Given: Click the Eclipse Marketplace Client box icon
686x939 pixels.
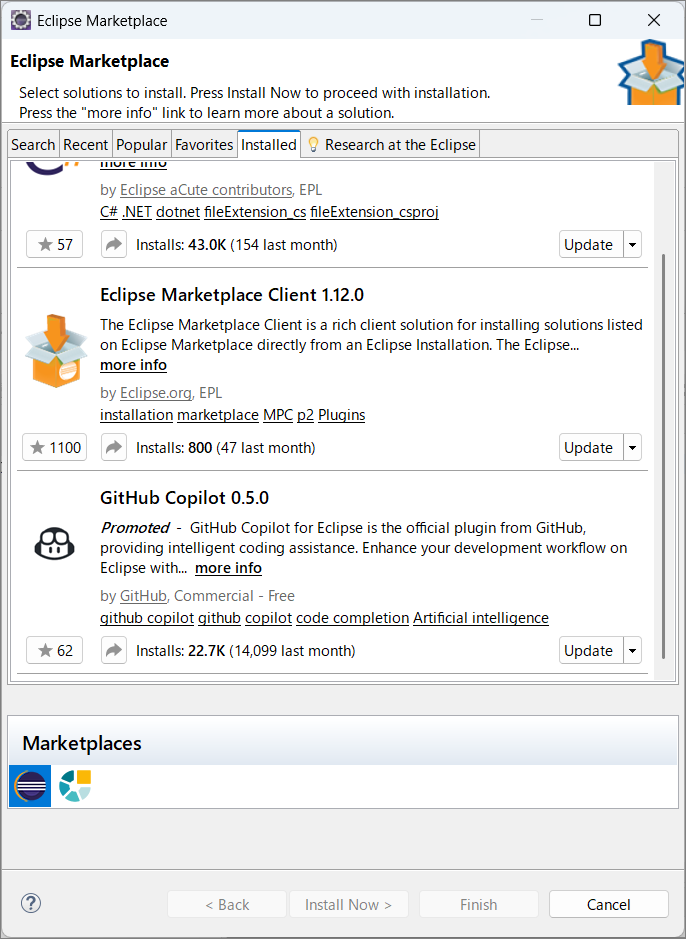Looking at the screenshot, I should 56,350.
